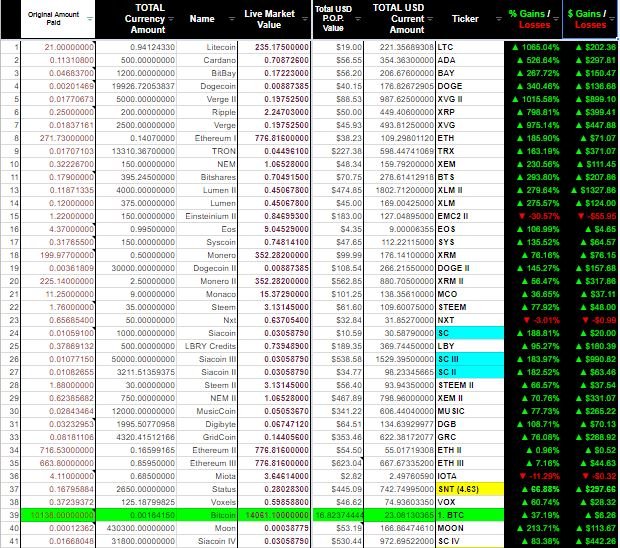Click the 430300.00000000 currency amount cell
Viewport: 620px width, 548px height.
pyautogui.click(x=136, y=528)
